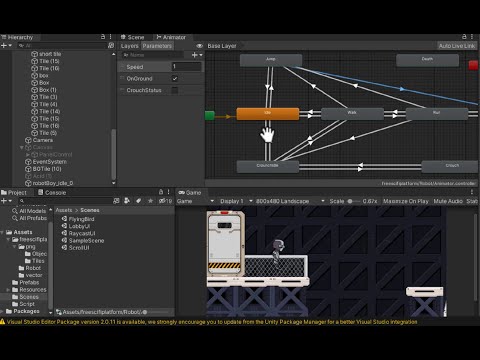Toggle Maximize On Play in the Game view
480x360 pixels.
(406, 201)
